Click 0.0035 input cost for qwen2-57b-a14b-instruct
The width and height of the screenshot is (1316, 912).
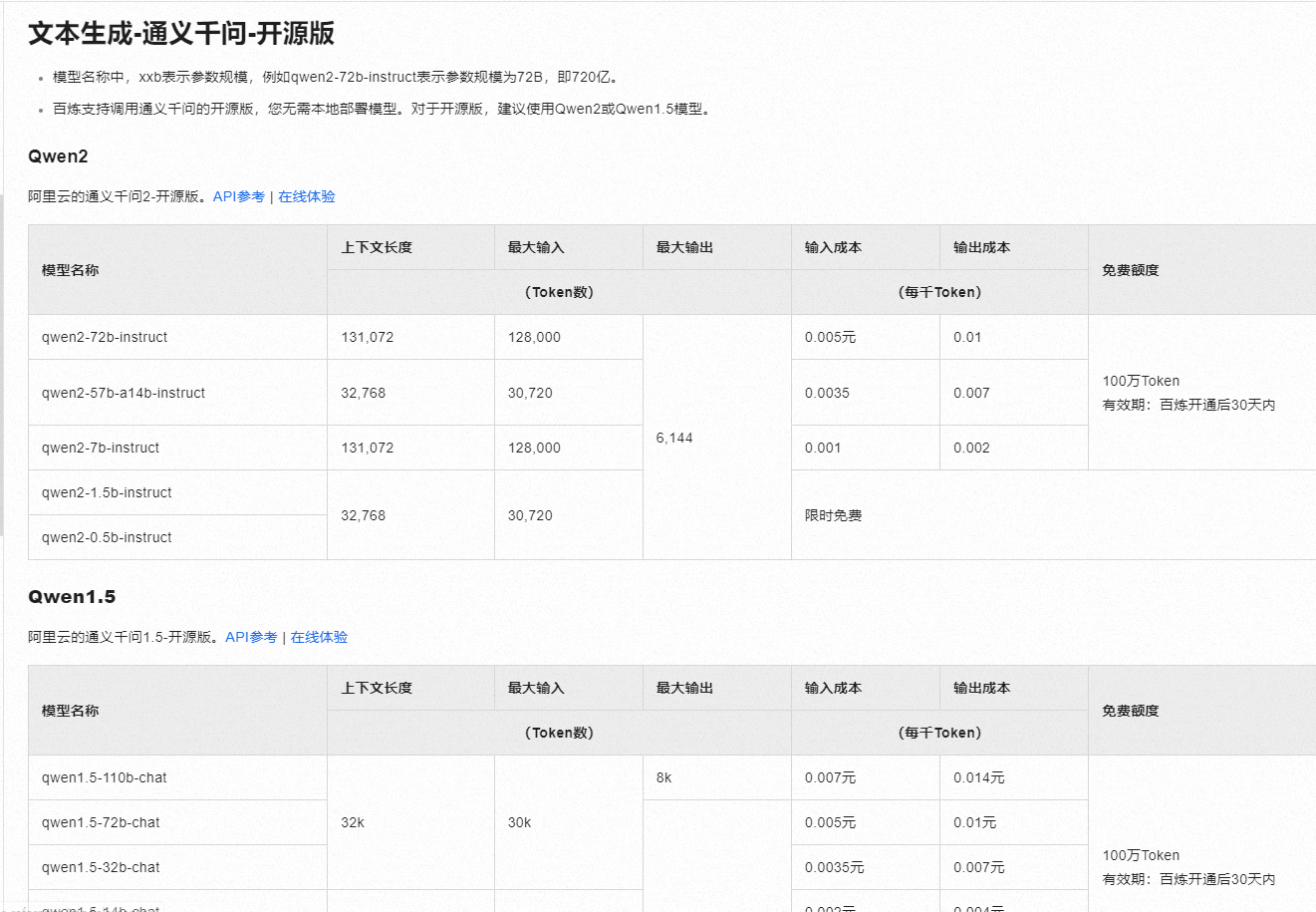pyautogui.click(x=827, y=393)
